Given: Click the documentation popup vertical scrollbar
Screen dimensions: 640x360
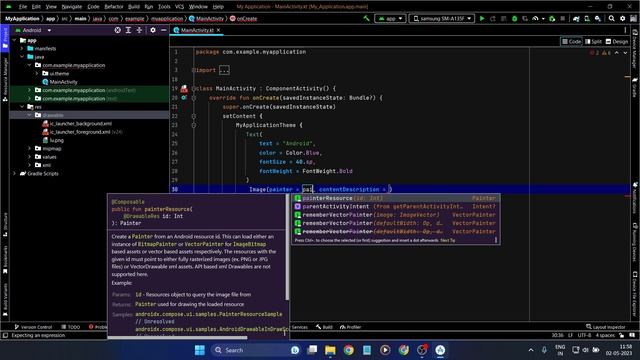Looking at the screenshot, I should pyautogui.click(x=287, y=248).
